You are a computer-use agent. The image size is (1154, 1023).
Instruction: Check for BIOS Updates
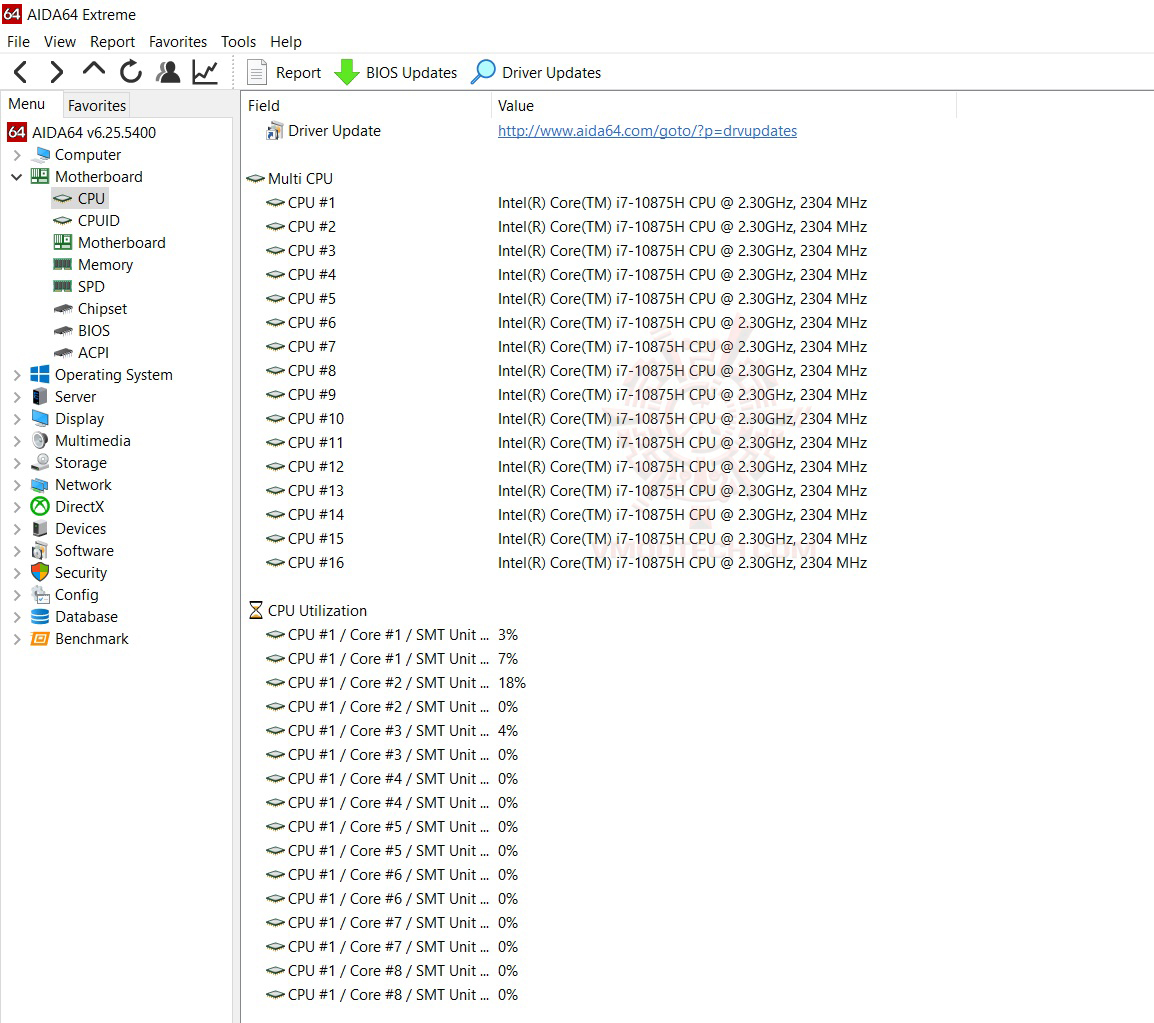coord(395,72)
